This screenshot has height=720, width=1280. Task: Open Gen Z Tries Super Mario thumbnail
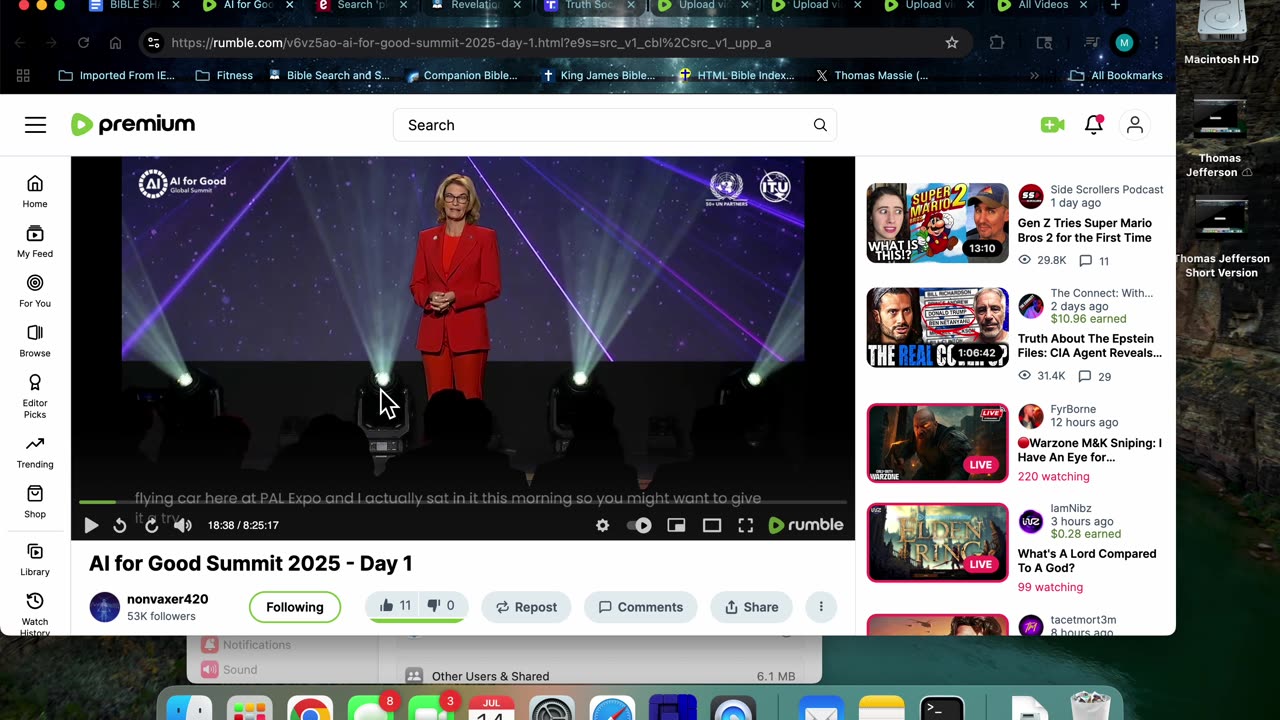937,223
